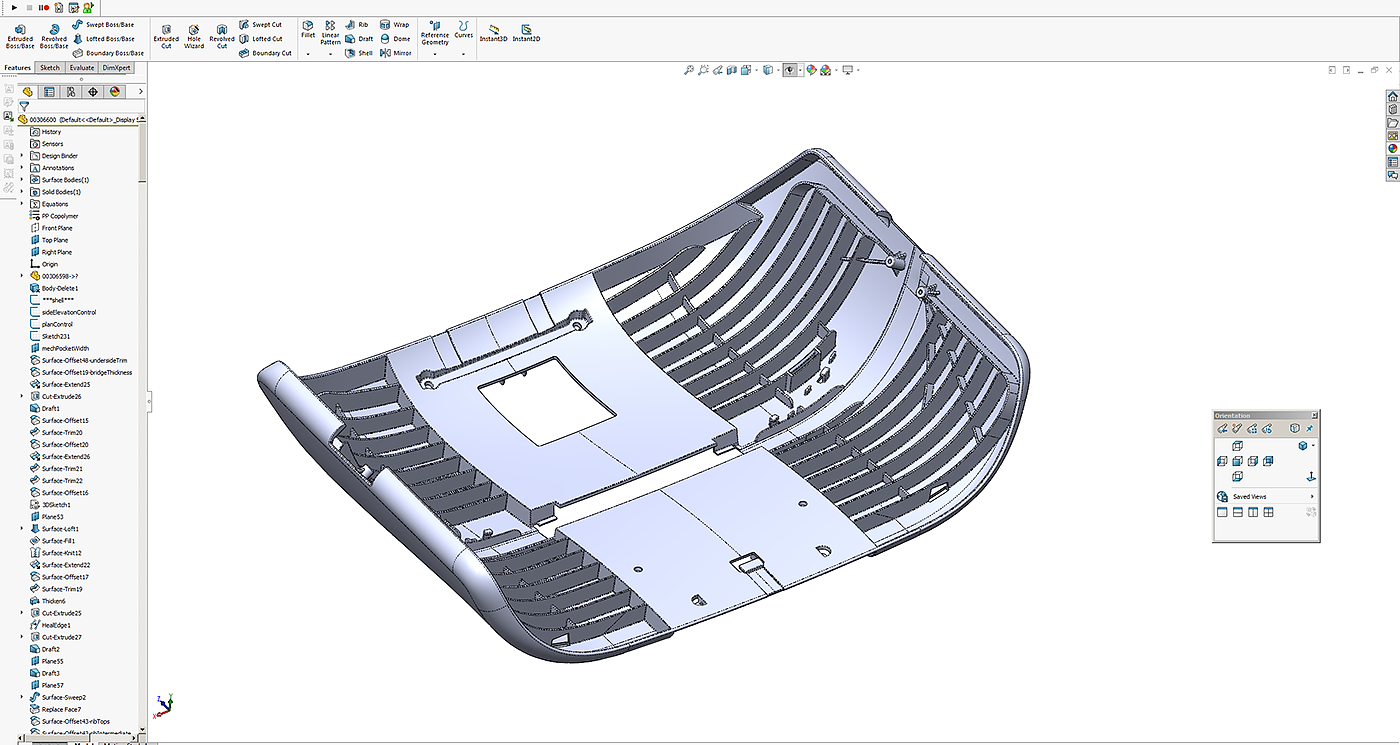The image size is (1400, 745).
Task: Expand the Saved Views submenu arrow
Action: click(x=1312, y=496)
